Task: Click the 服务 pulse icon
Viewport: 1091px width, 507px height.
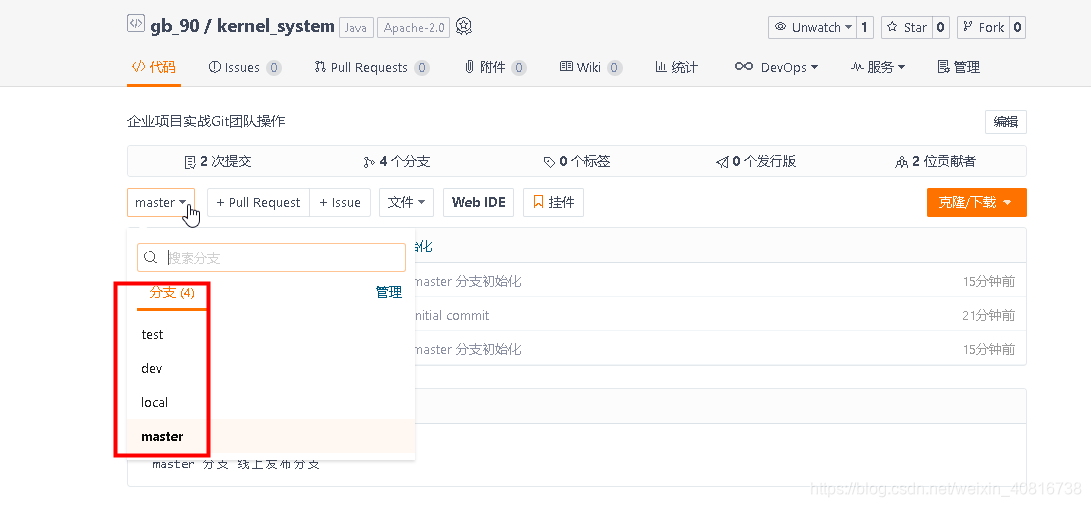Action: click(x=857, y=67)
